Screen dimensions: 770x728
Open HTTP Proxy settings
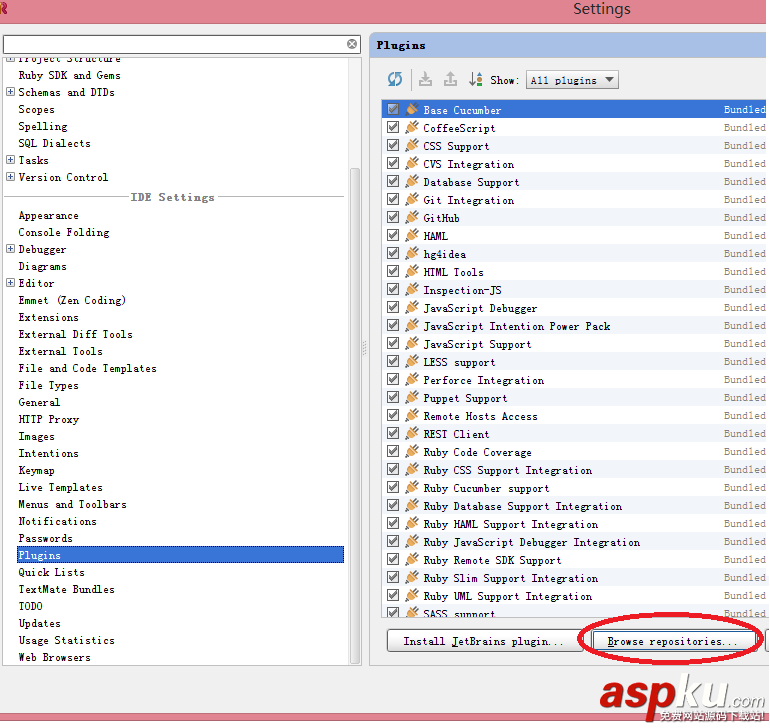pos(49,420)
